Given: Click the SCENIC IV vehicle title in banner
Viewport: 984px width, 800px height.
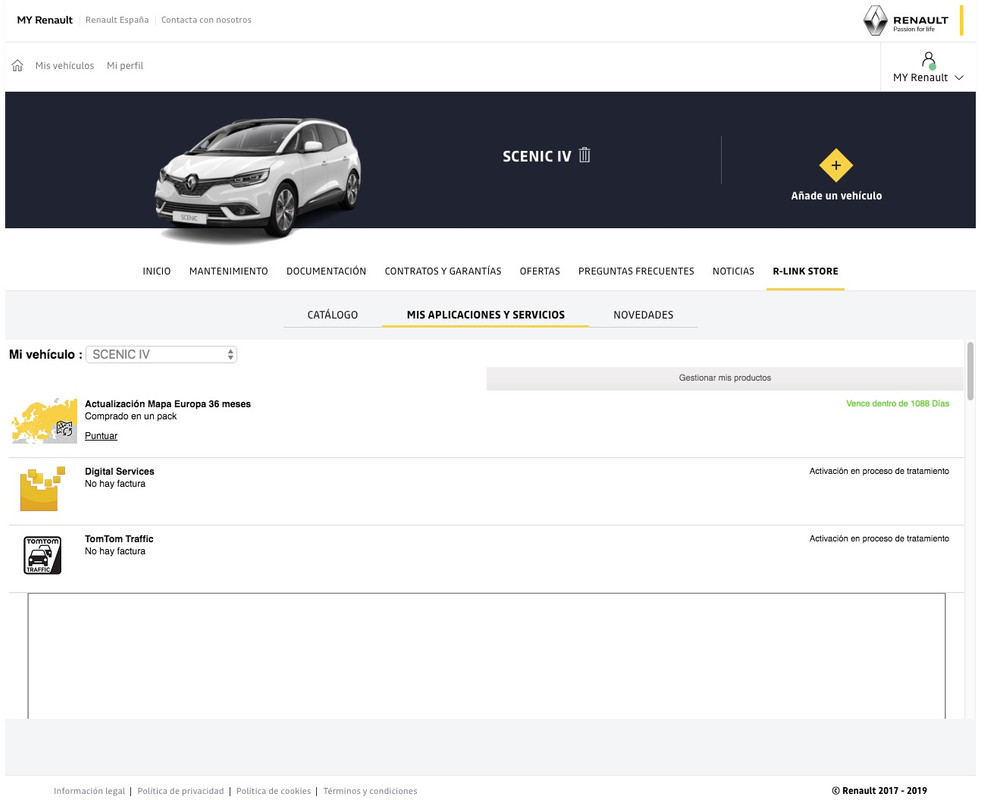Looking at the screenshot, I should (537, 156).
